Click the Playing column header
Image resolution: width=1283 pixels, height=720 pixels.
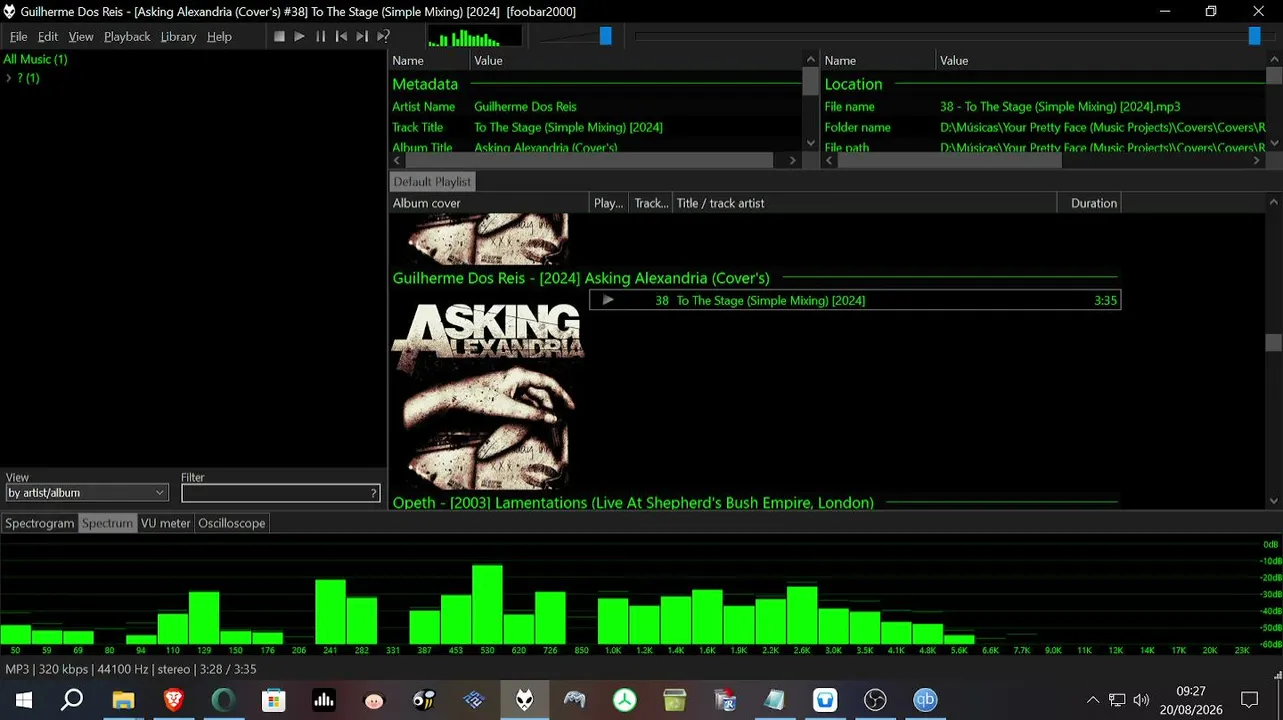pyautogui.click(x=609, y=203)
